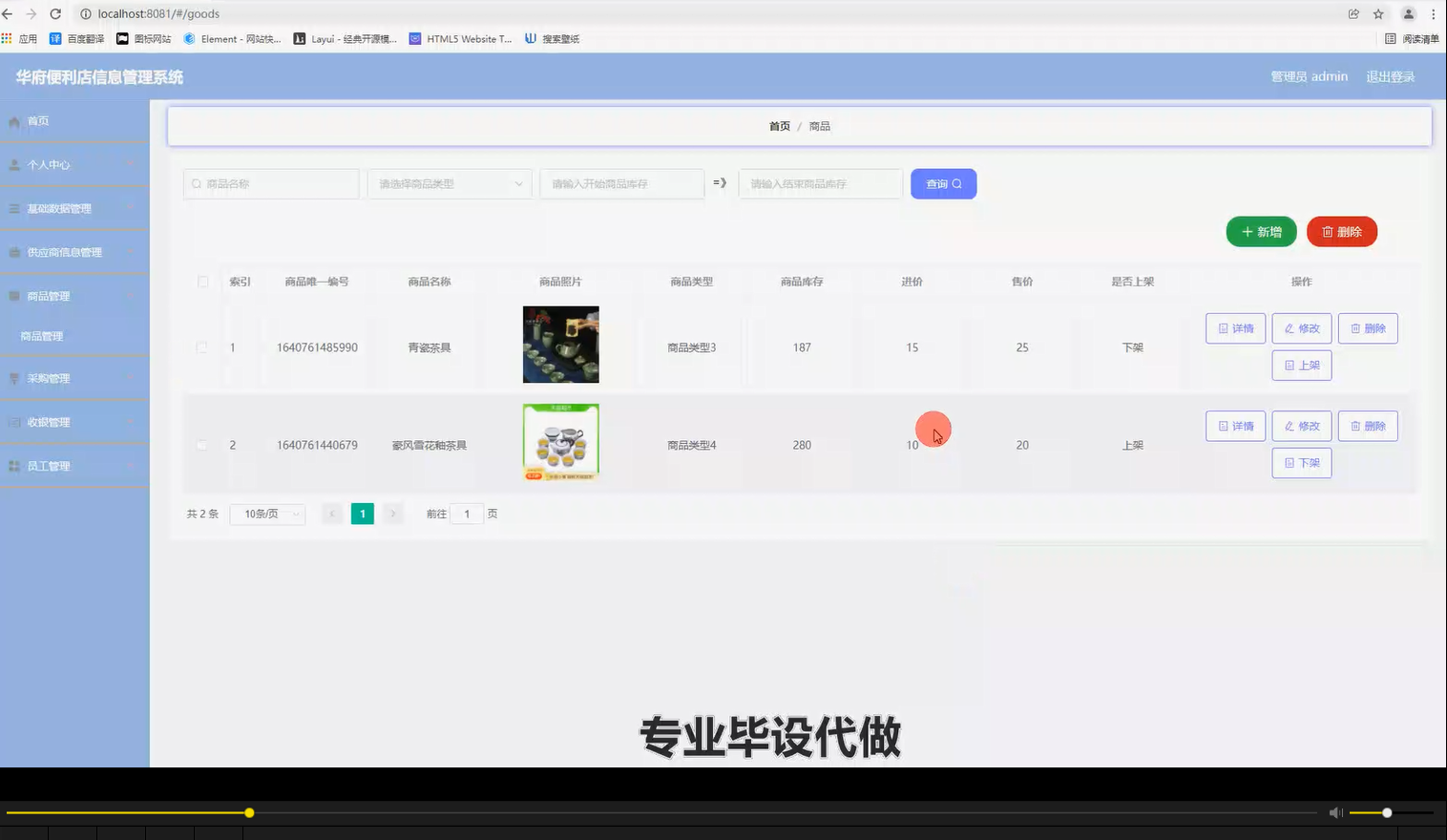Screen dimensions: 1447x840
Task: Click the 采购管理 sidebar icon
Action: click(x=13, y=377)
